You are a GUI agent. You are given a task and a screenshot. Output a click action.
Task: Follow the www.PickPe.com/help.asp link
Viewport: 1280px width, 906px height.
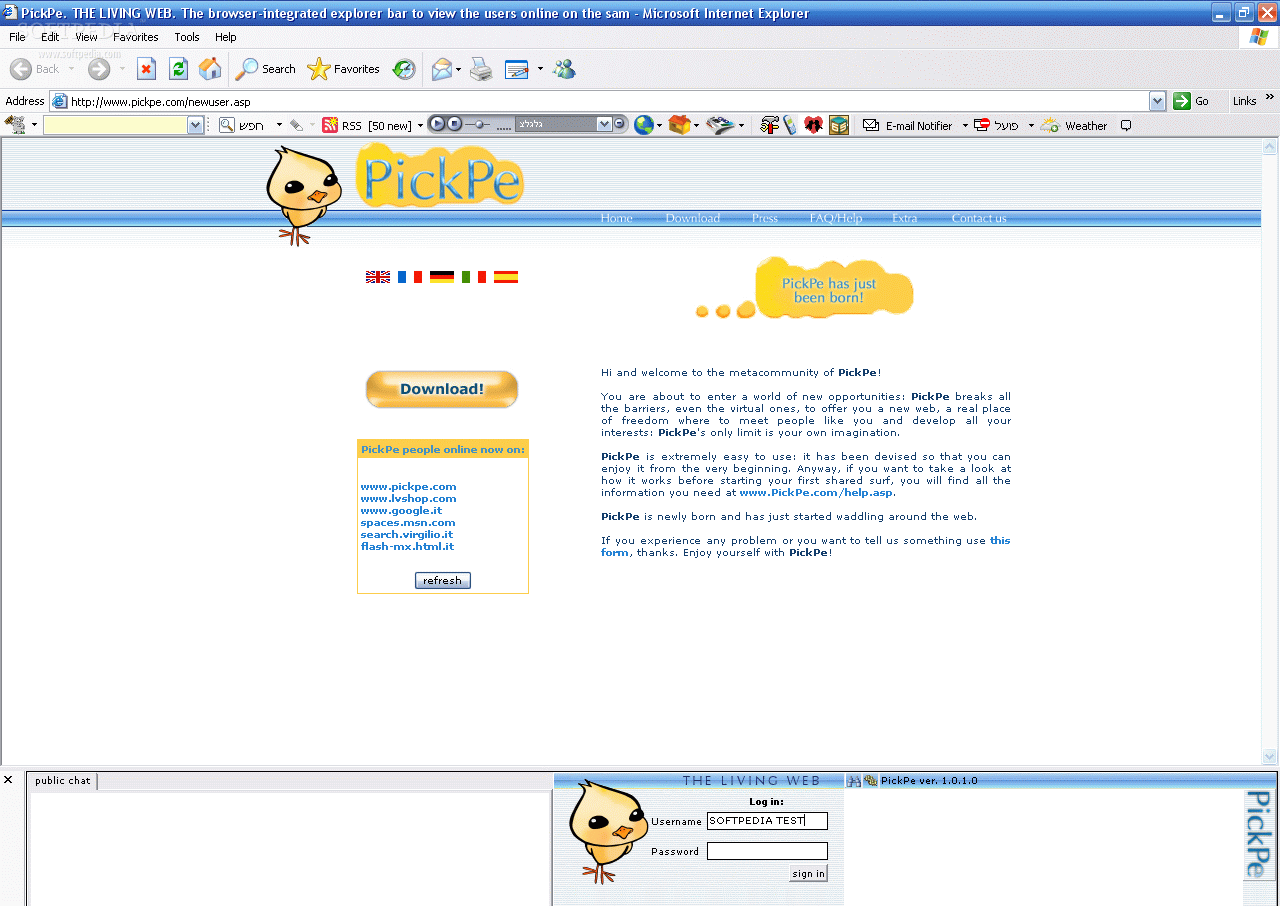[816, 492]
